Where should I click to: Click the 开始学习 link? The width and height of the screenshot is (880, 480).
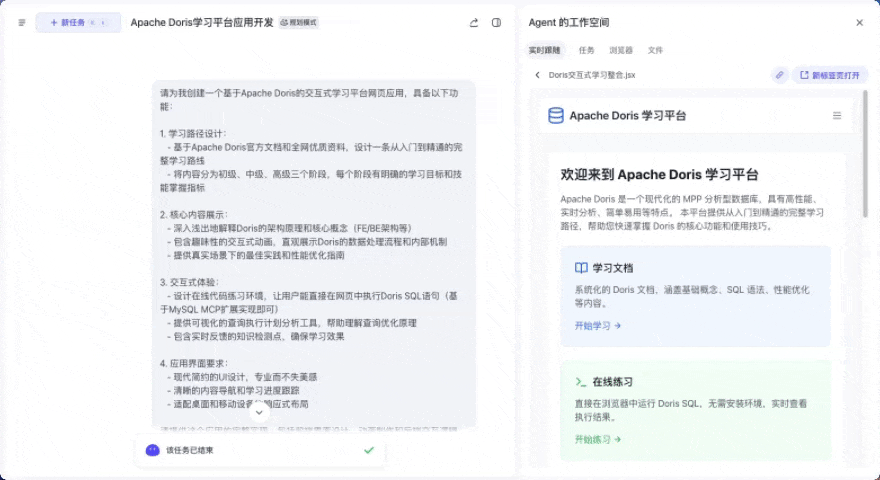click(598, 326)
